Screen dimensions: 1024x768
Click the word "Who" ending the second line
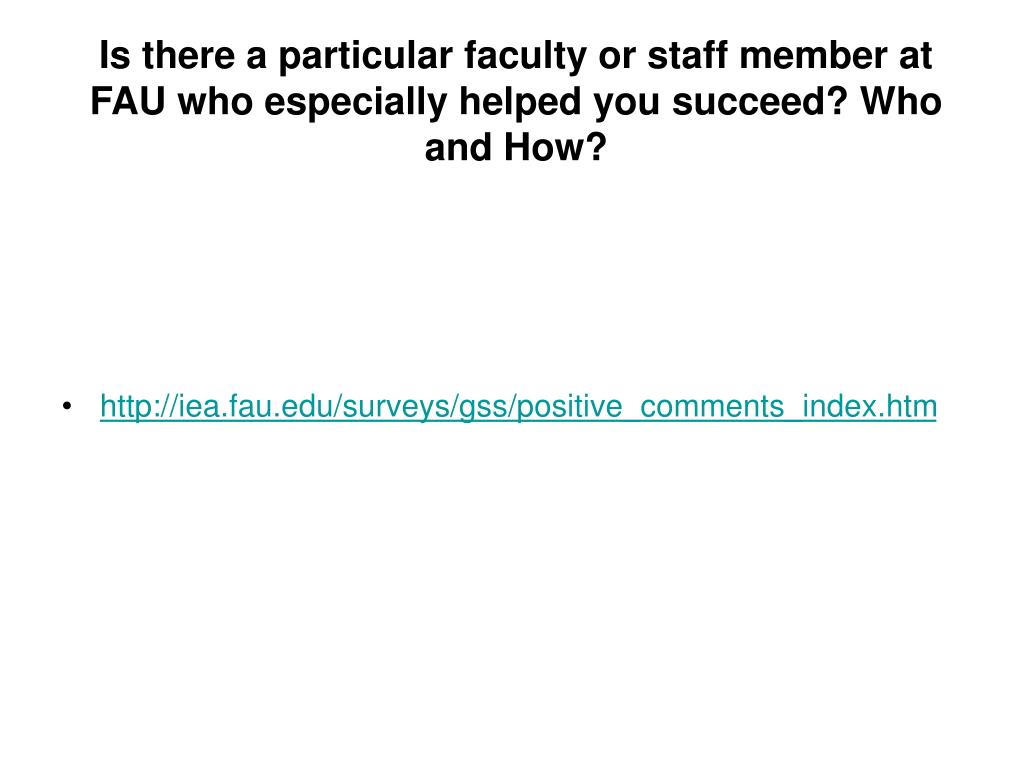tap(901, 101)
